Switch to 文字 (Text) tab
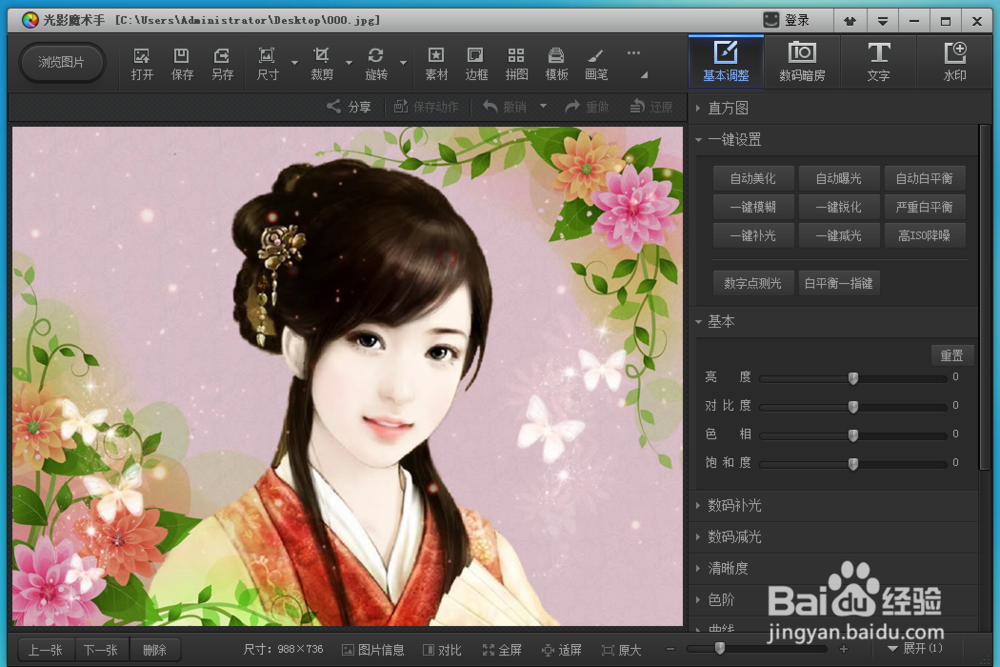 878,62
